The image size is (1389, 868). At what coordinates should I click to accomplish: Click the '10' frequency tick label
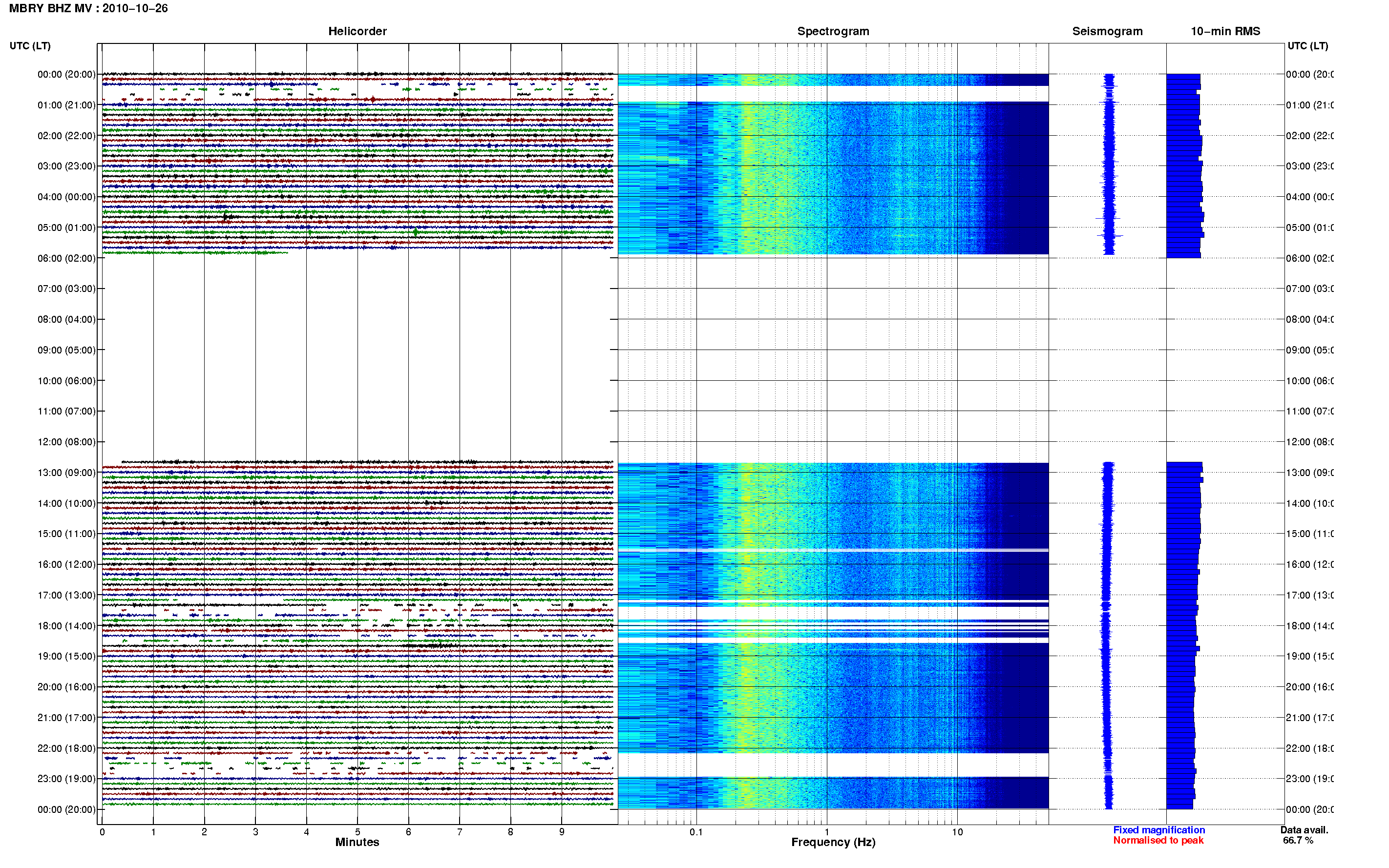[957, 832]
